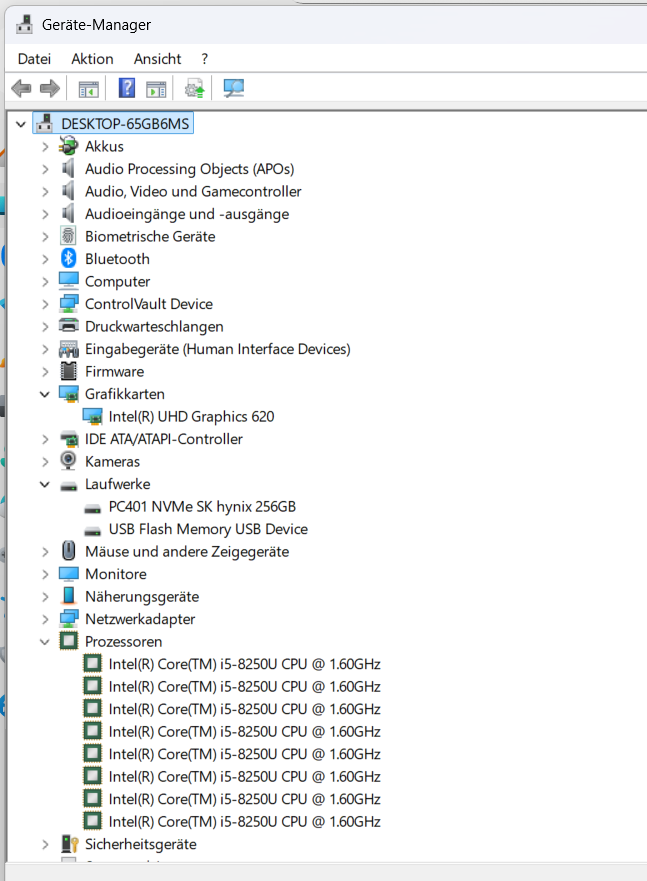Select USB Flash Memory USB Device
This screenshot has height=881, width=647.
[x=208, y=529]
